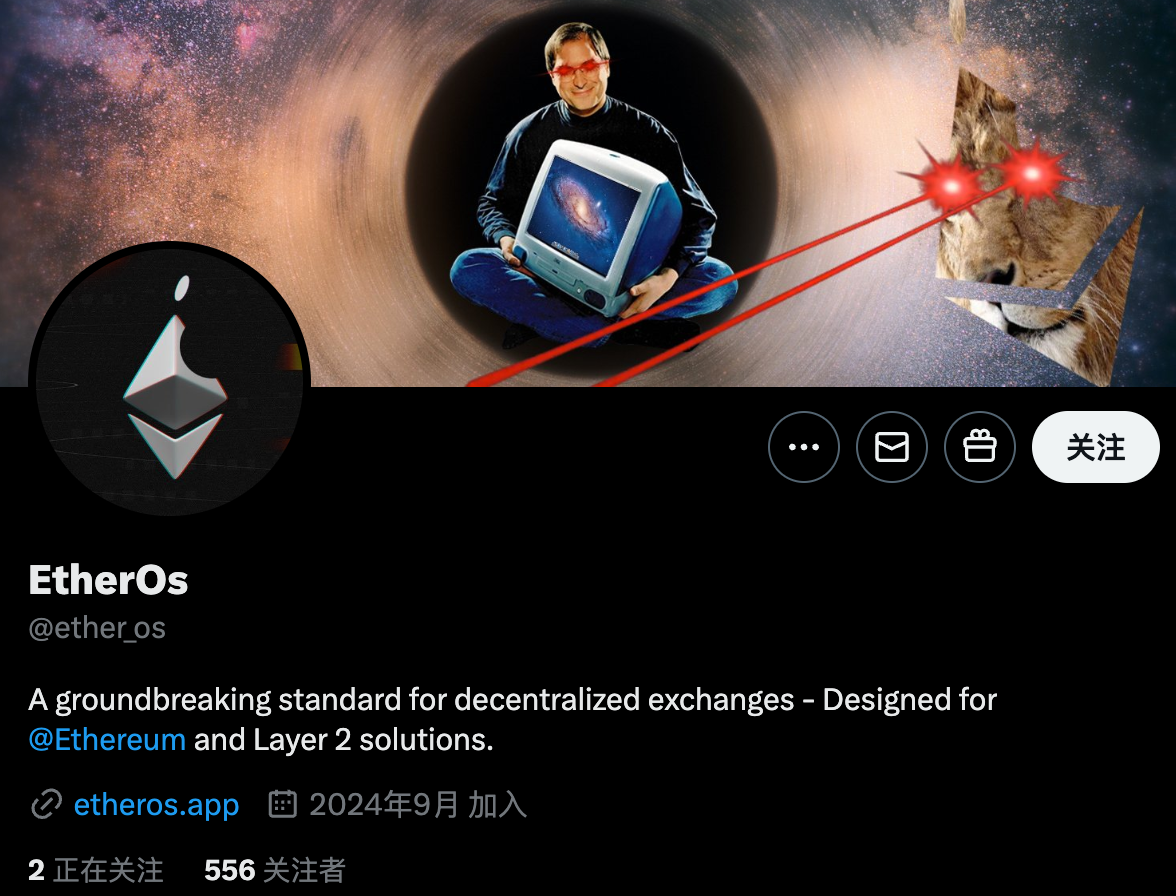
Task: Click the red glasses on seated man
Action: (579, 69)
